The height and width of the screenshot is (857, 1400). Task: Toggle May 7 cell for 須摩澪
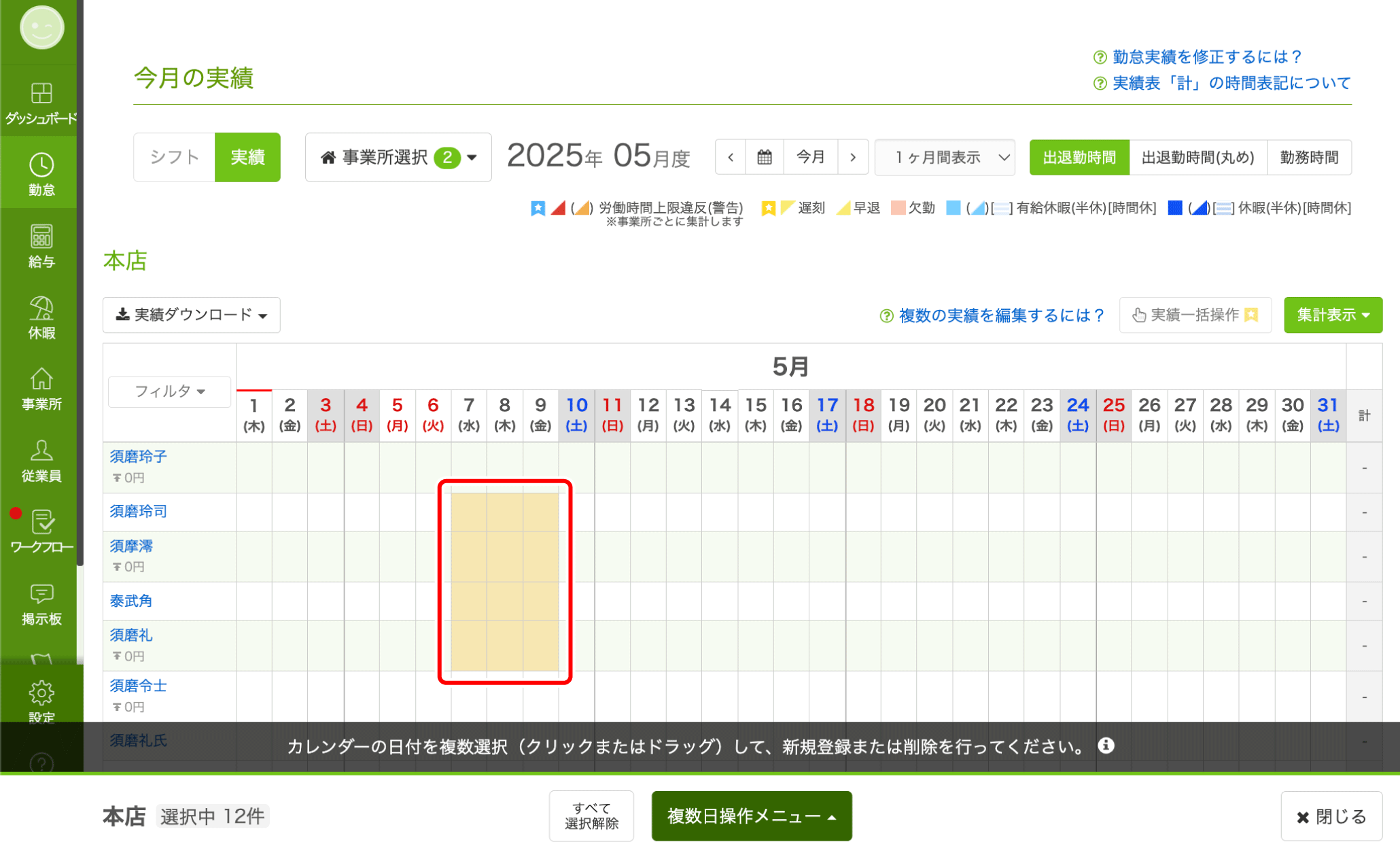[469, 557]
